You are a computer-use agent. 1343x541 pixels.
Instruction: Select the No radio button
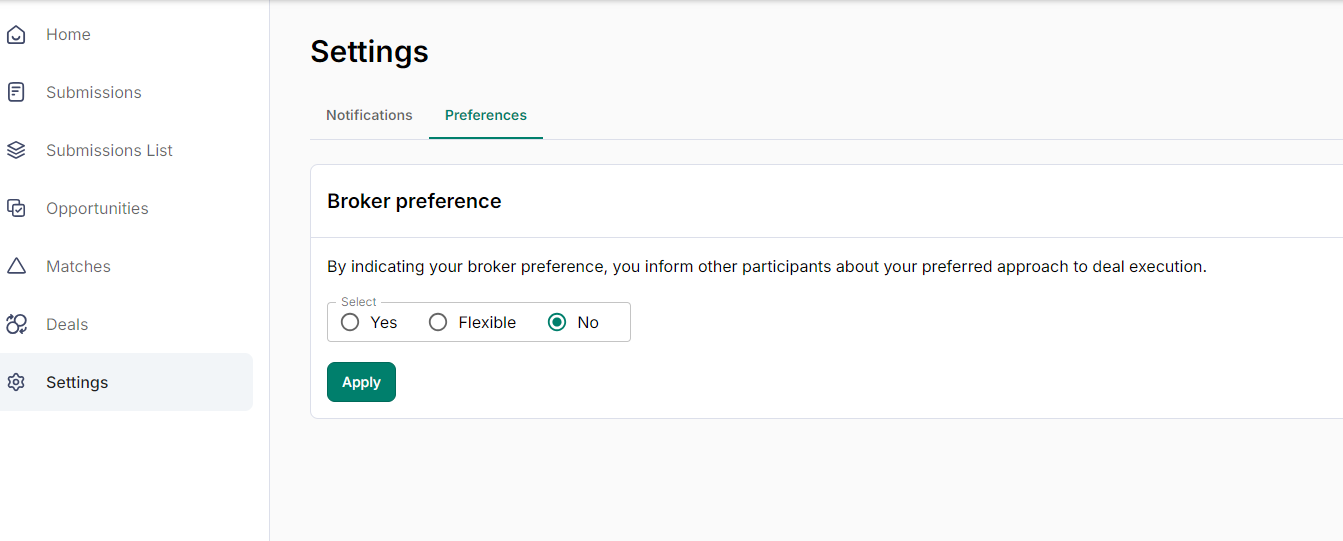557,322
